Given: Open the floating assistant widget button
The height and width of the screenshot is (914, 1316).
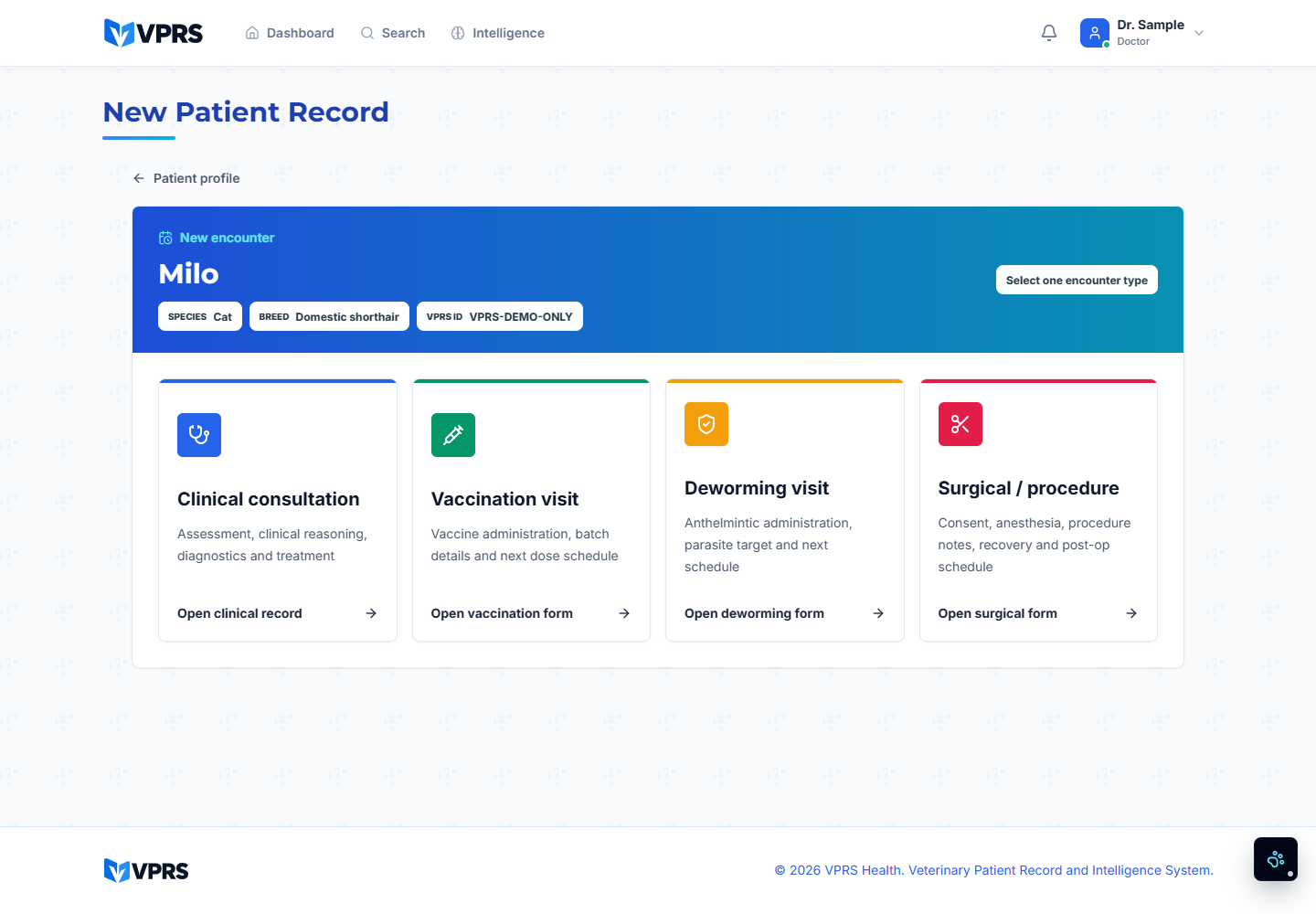Looking at the screenshot, I should pos(1276,859).
